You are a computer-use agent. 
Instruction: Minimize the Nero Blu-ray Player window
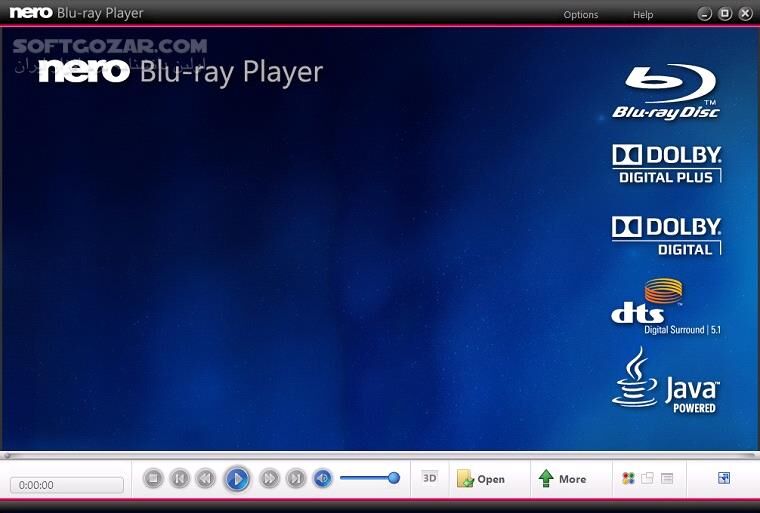704,14
